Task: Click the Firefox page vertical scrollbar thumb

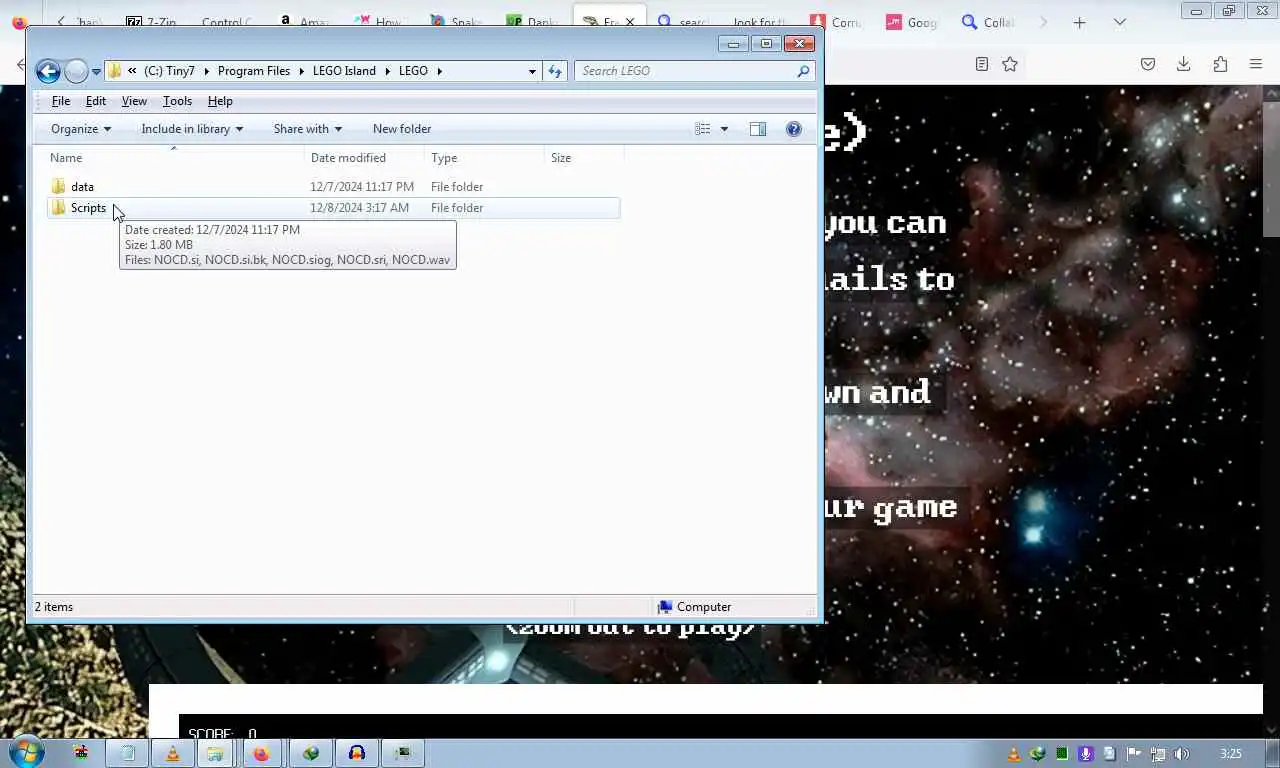Action: point(1272,170)
